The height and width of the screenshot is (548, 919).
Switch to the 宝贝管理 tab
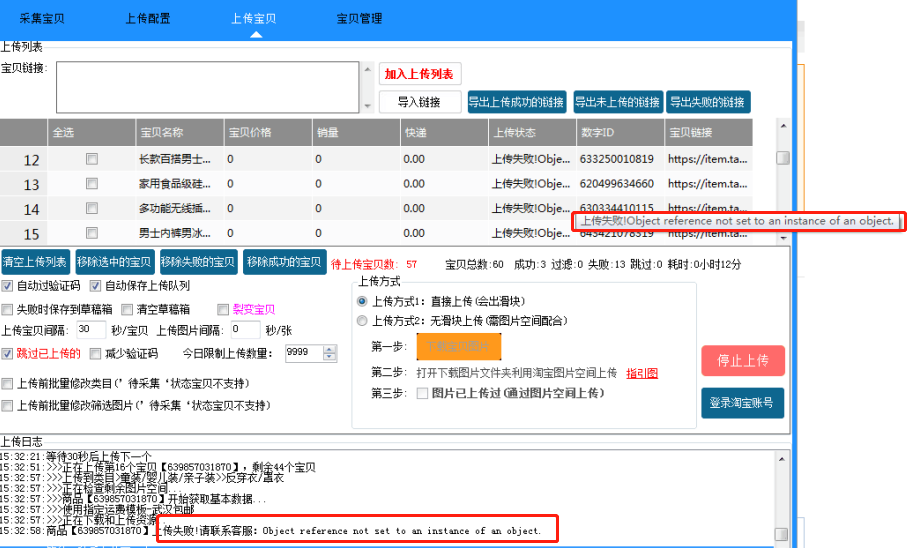359,19
